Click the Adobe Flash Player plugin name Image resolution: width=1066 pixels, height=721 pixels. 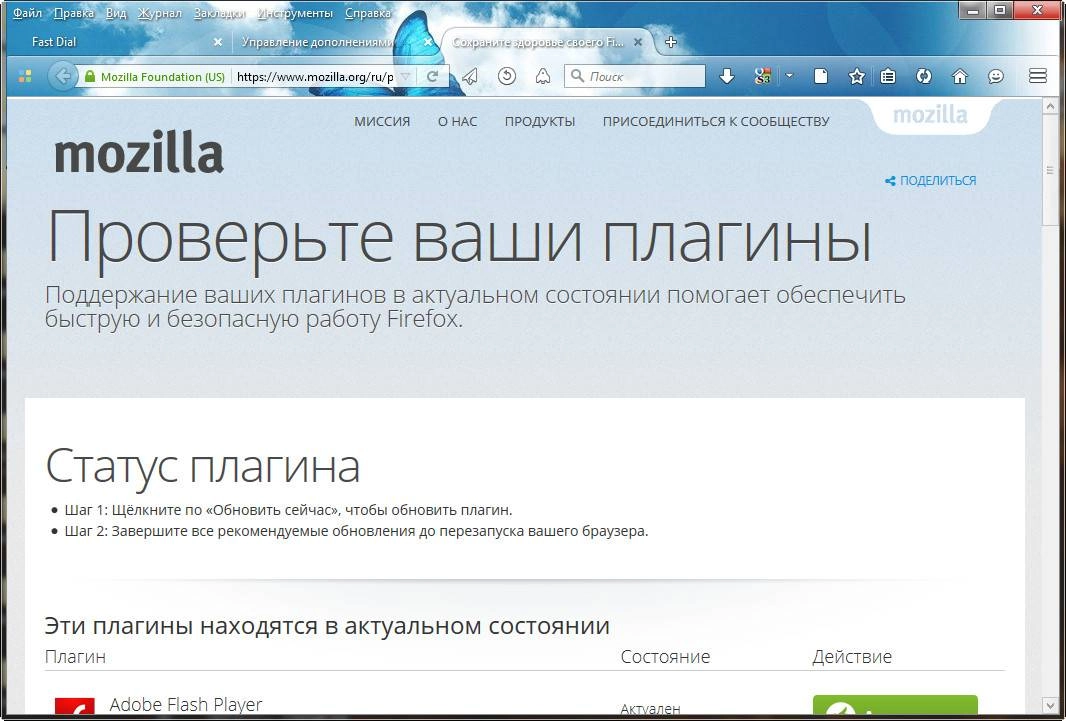pyautogui.click(x=186, y=704)
